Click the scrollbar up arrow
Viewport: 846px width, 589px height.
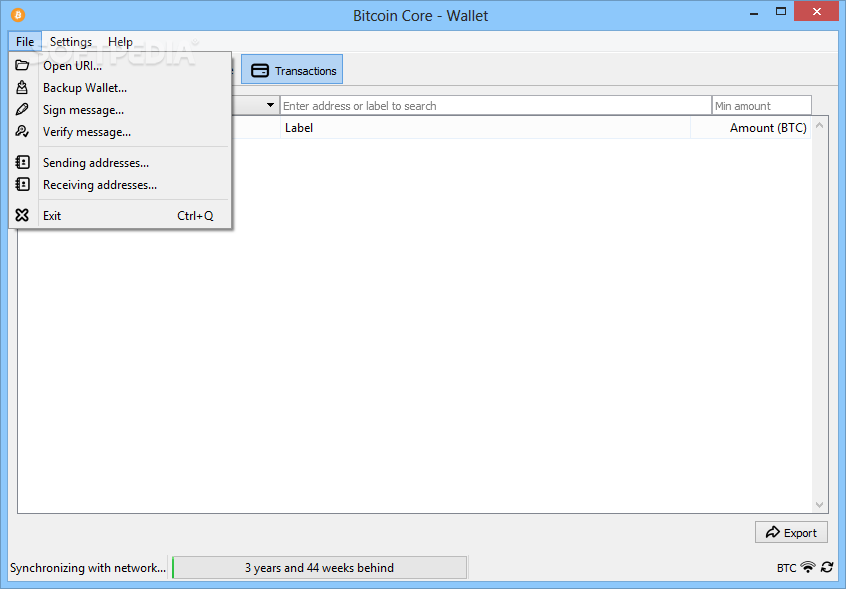click(820, 126)
